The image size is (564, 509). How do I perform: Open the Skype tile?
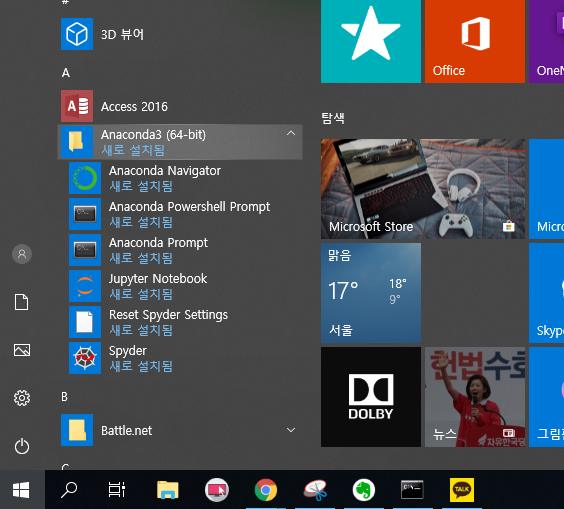(x=546, y=293)
